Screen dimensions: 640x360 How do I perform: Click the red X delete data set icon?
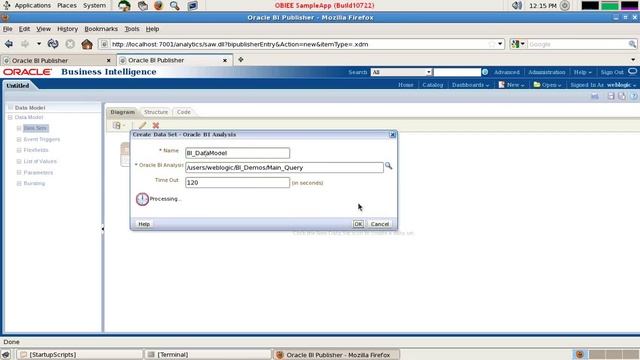(x=156, y=125)
